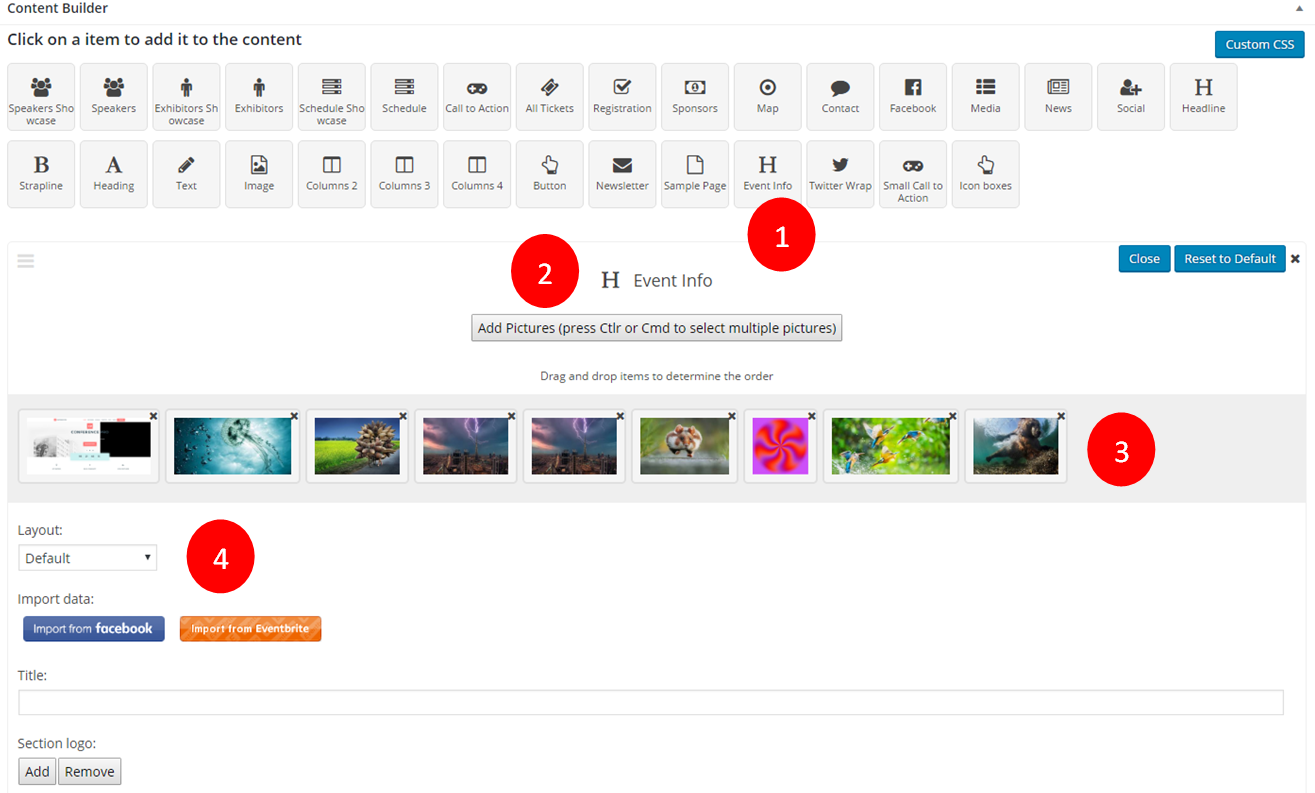Insert a Columns 2 layout

coord(332,174)
